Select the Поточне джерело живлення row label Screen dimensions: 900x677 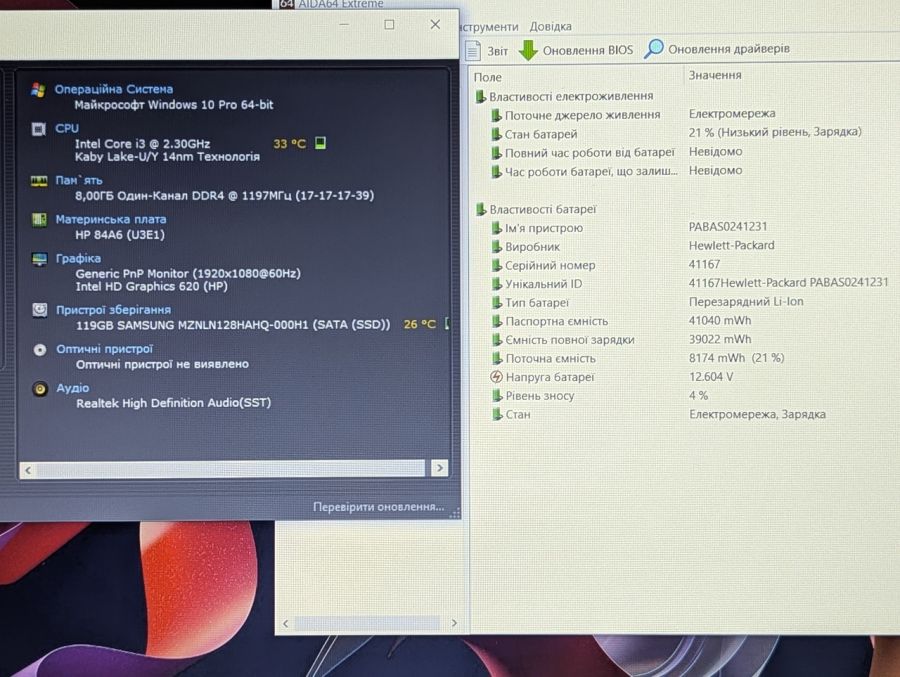pos(582,115)
